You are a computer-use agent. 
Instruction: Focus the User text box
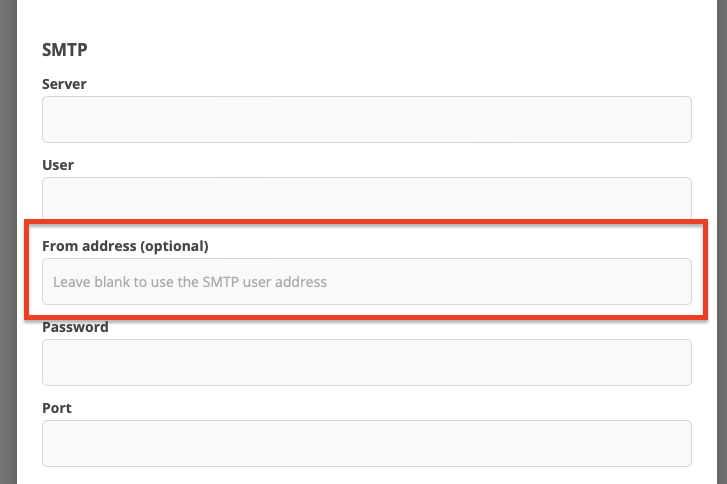(367, 198)
